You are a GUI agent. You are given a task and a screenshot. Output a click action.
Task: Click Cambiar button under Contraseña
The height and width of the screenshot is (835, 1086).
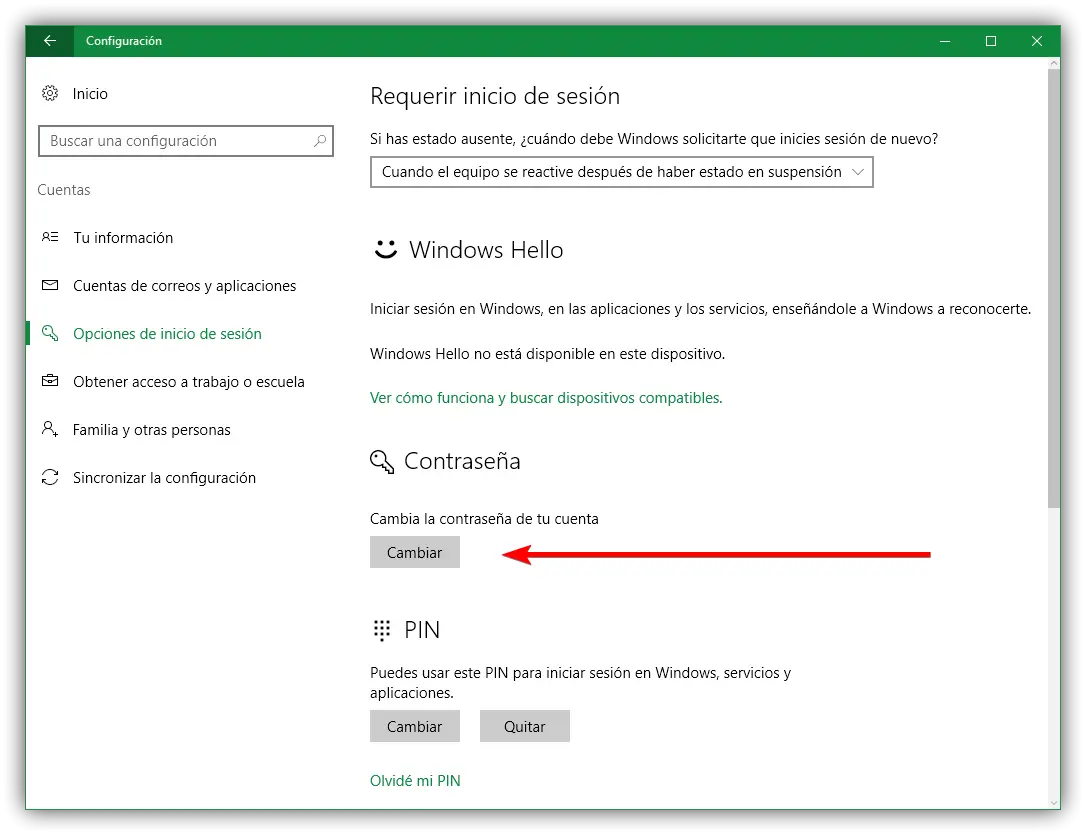(x=414, y=552)
